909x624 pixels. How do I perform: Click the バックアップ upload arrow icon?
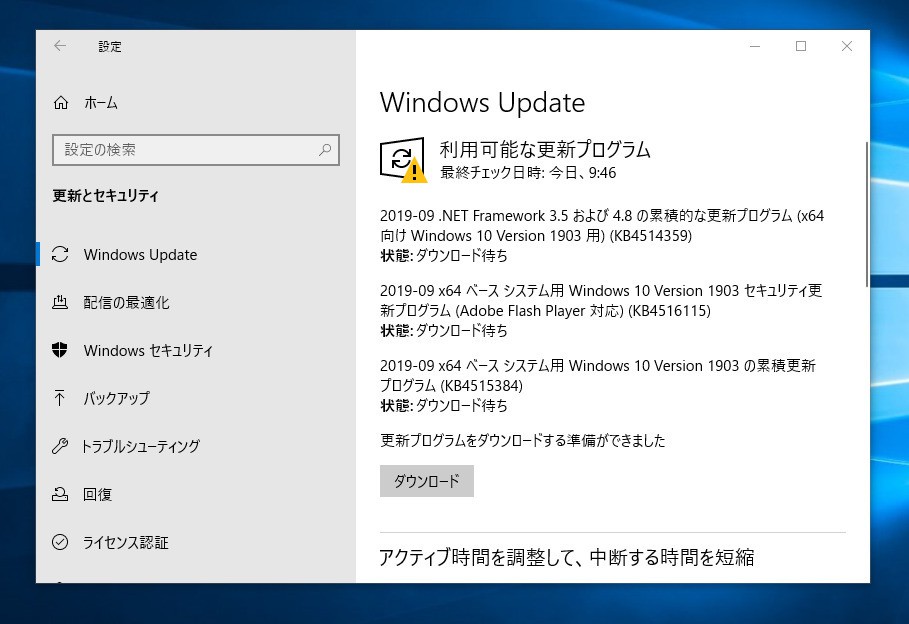pos(60,398)
